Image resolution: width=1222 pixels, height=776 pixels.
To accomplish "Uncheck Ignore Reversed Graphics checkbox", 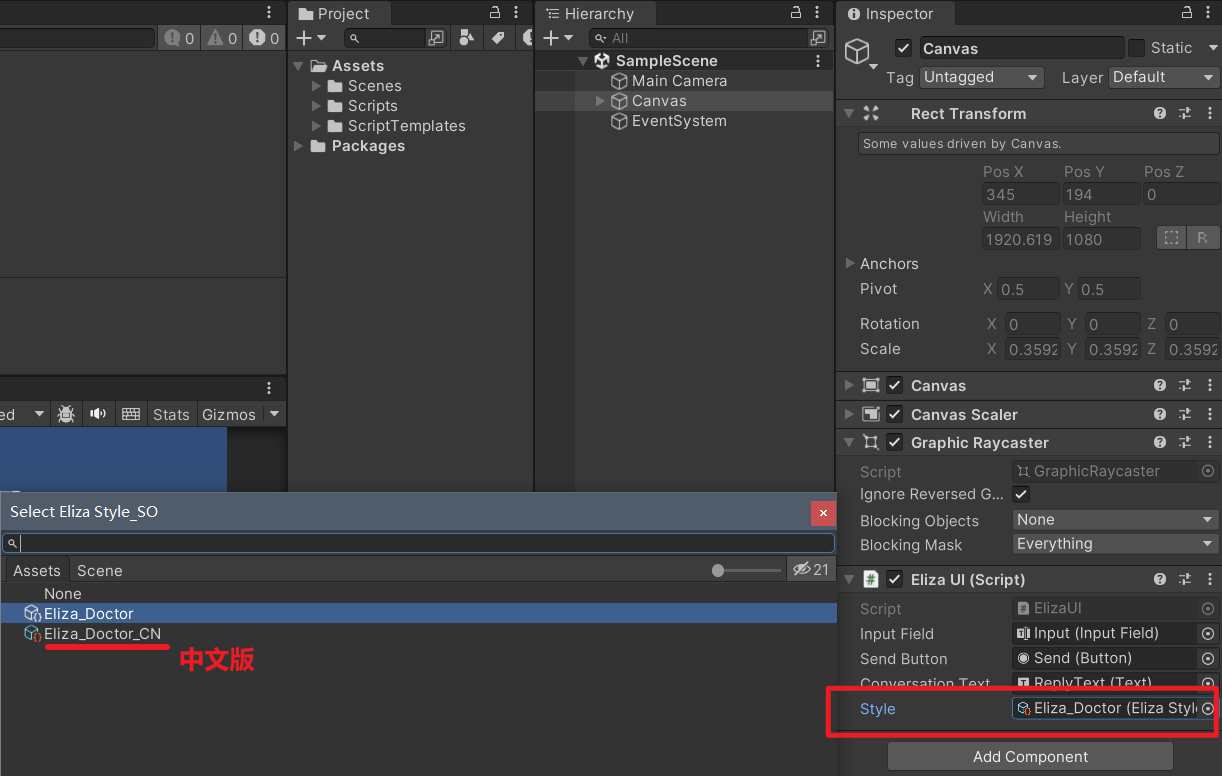I will 1021,494.
